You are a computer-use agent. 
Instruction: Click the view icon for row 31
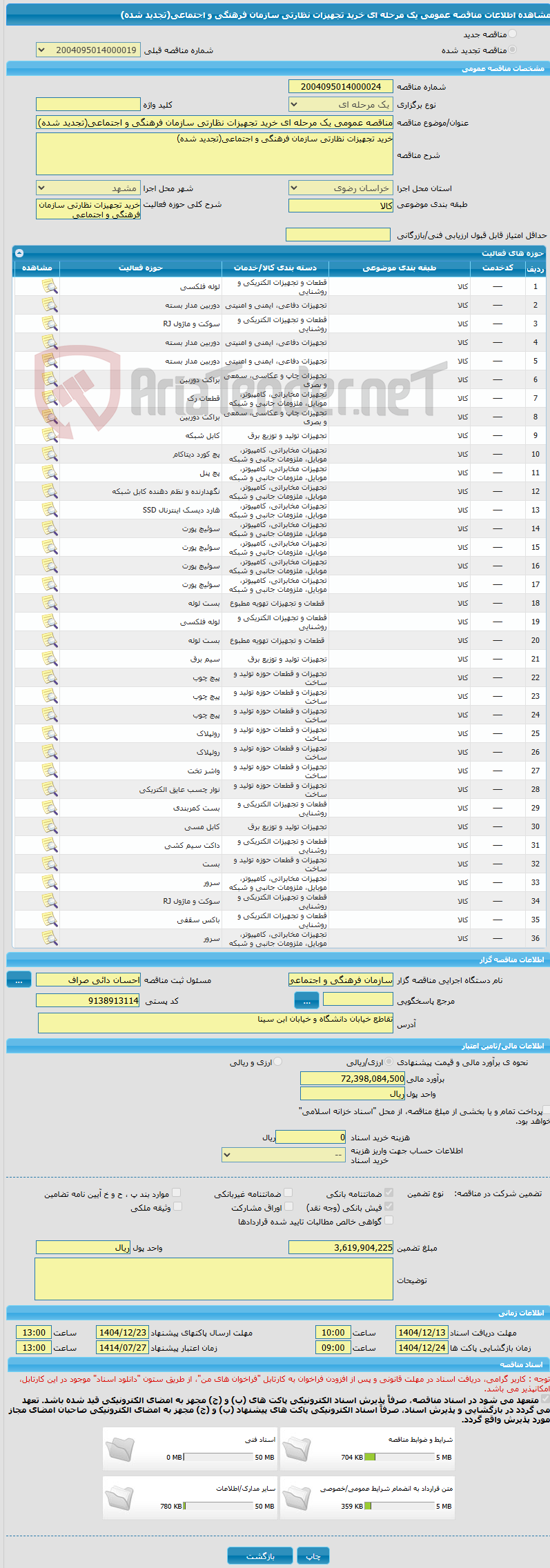coord(50,845)
